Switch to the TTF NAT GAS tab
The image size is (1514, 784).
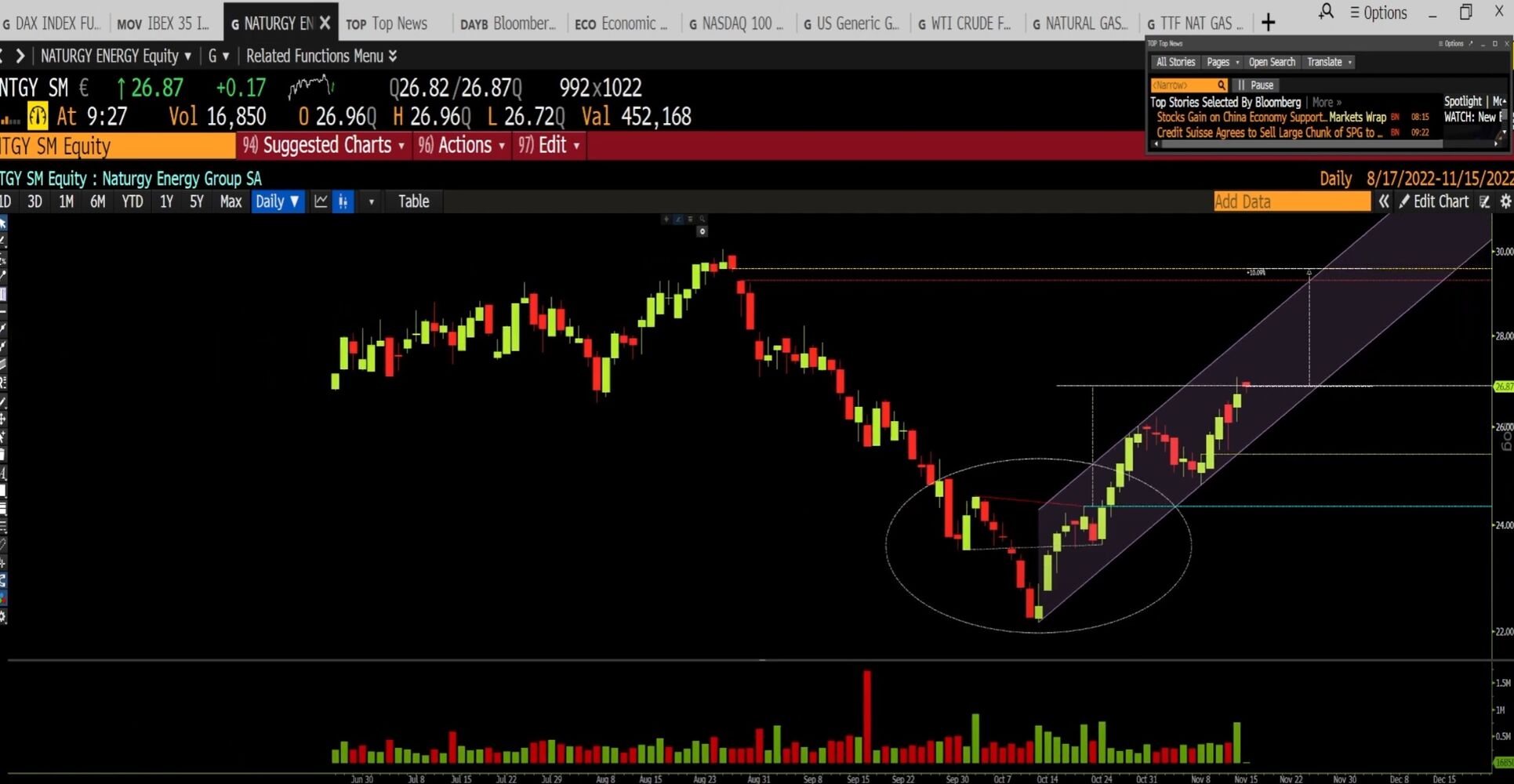(x=1195, y=24)
